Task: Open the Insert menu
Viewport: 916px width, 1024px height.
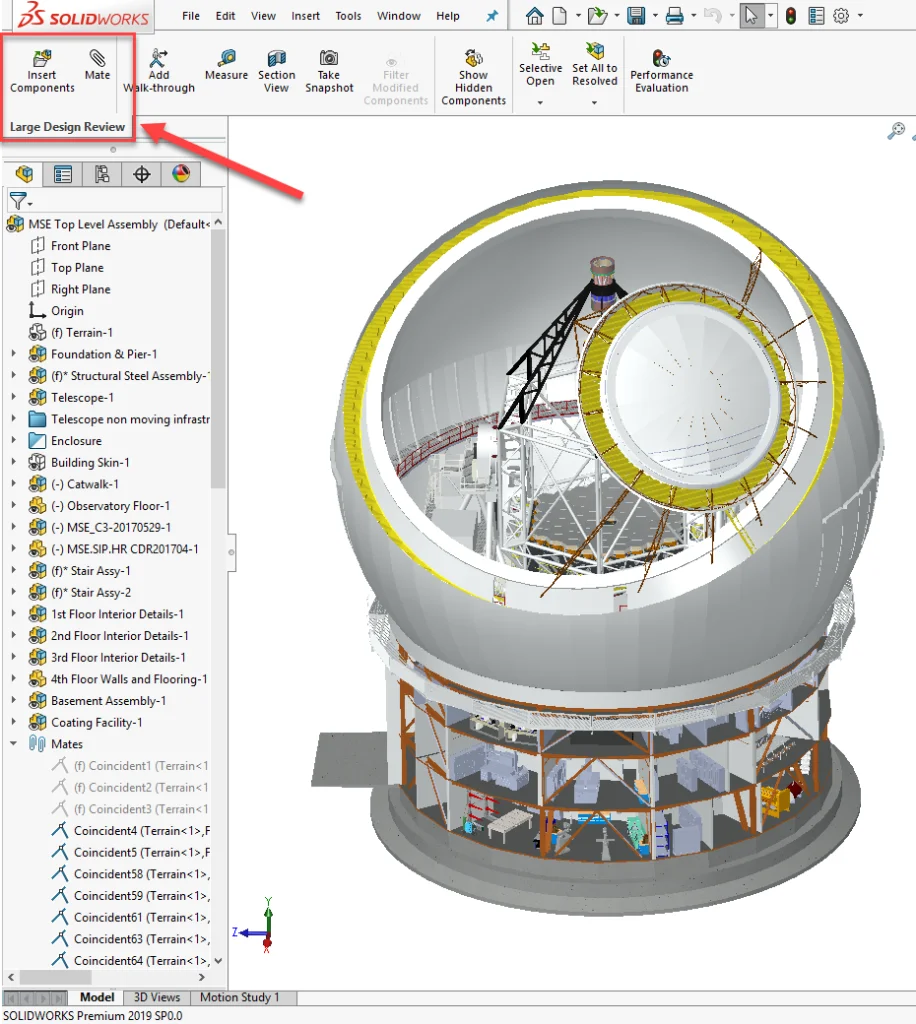Action: click(x=306, y=16)
